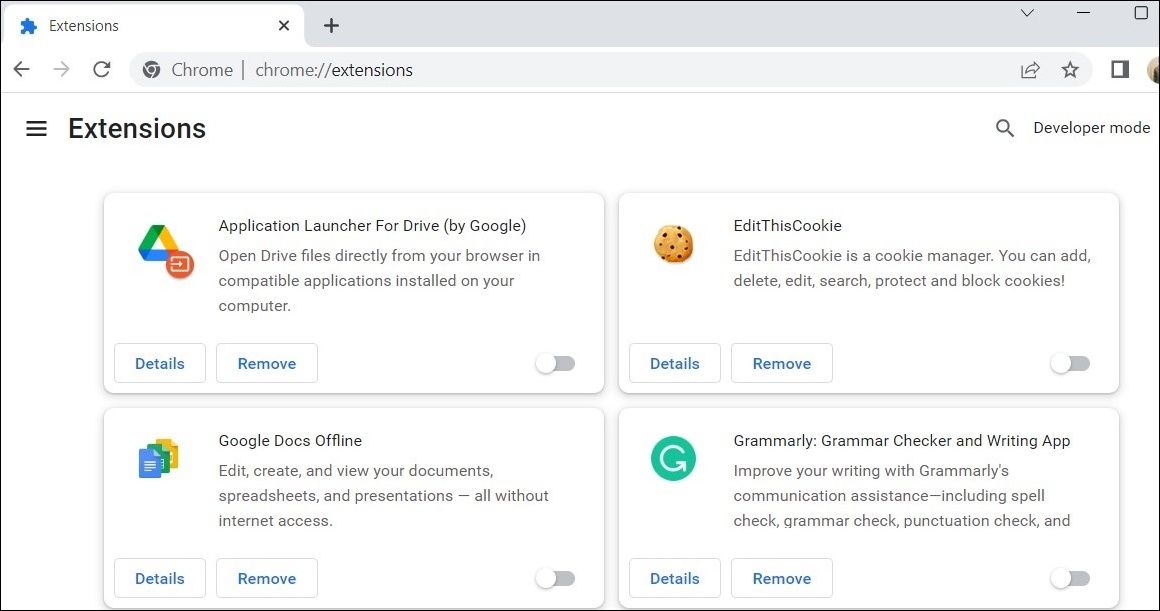Click the Grammarly extension icon

[x=673, y=458]
